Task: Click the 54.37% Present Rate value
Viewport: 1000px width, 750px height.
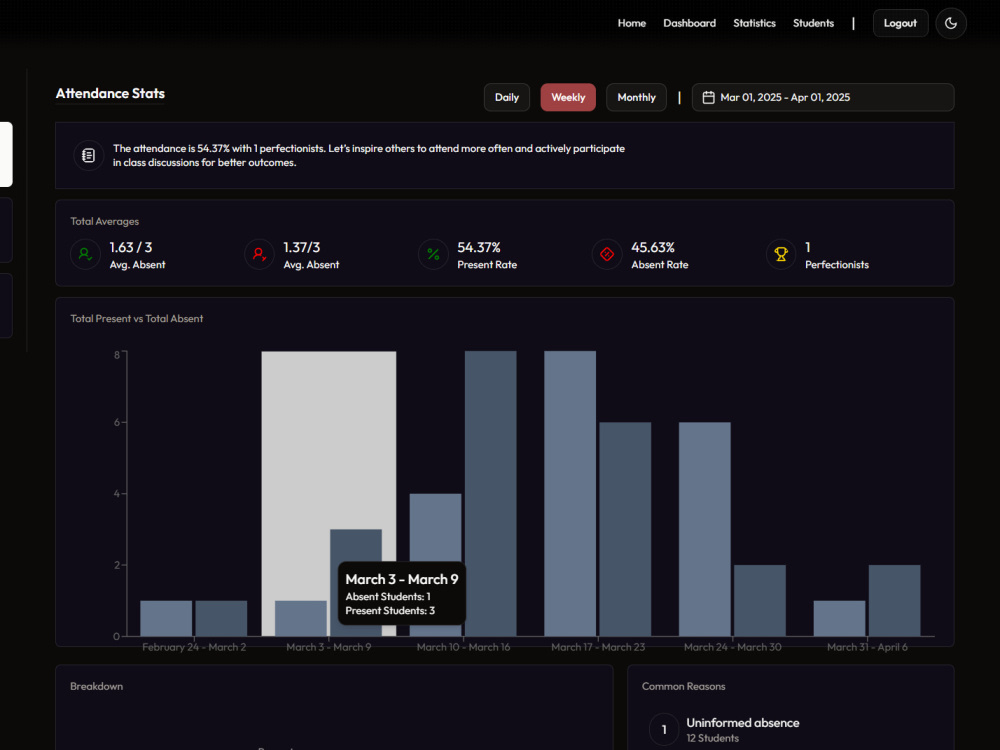Action: coord(479,247)
